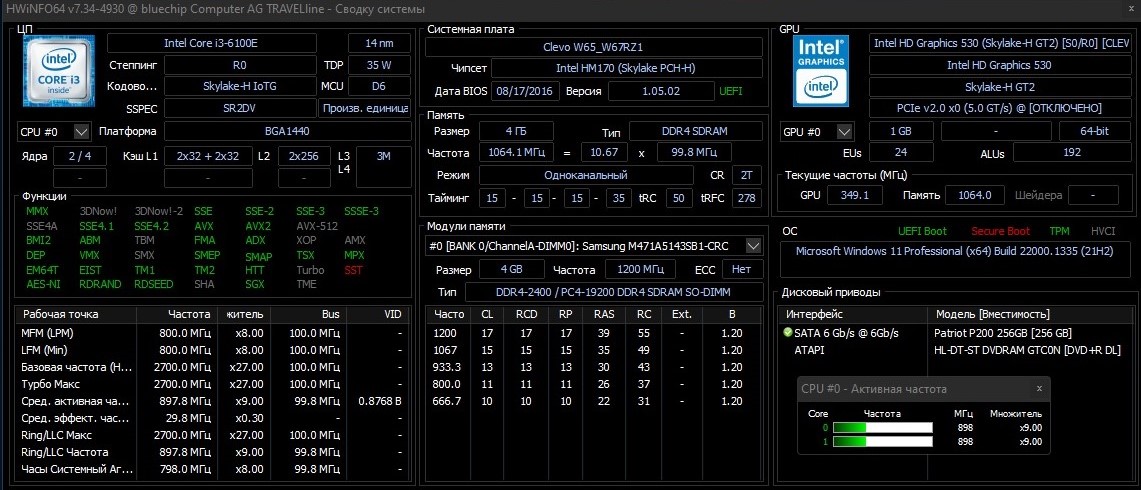The width and height of the screenshot is (1141, 490).
Task: Click the tRFC value 278
Action: [747, 197]
